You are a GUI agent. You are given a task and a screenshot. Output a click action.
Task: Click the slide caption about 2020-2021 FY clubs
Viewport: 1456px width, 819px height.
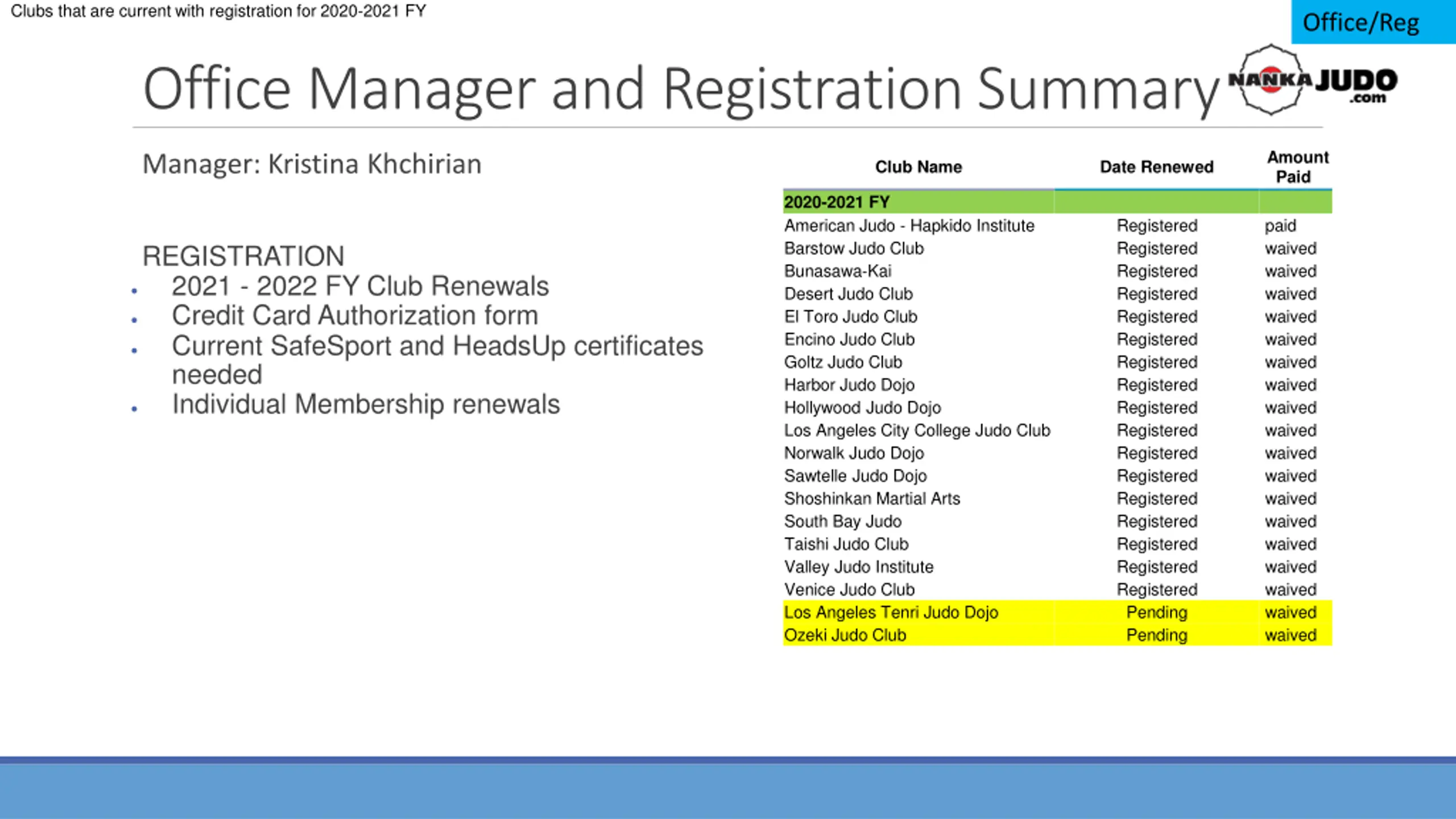pyautogui.click(x=218, y=11)
